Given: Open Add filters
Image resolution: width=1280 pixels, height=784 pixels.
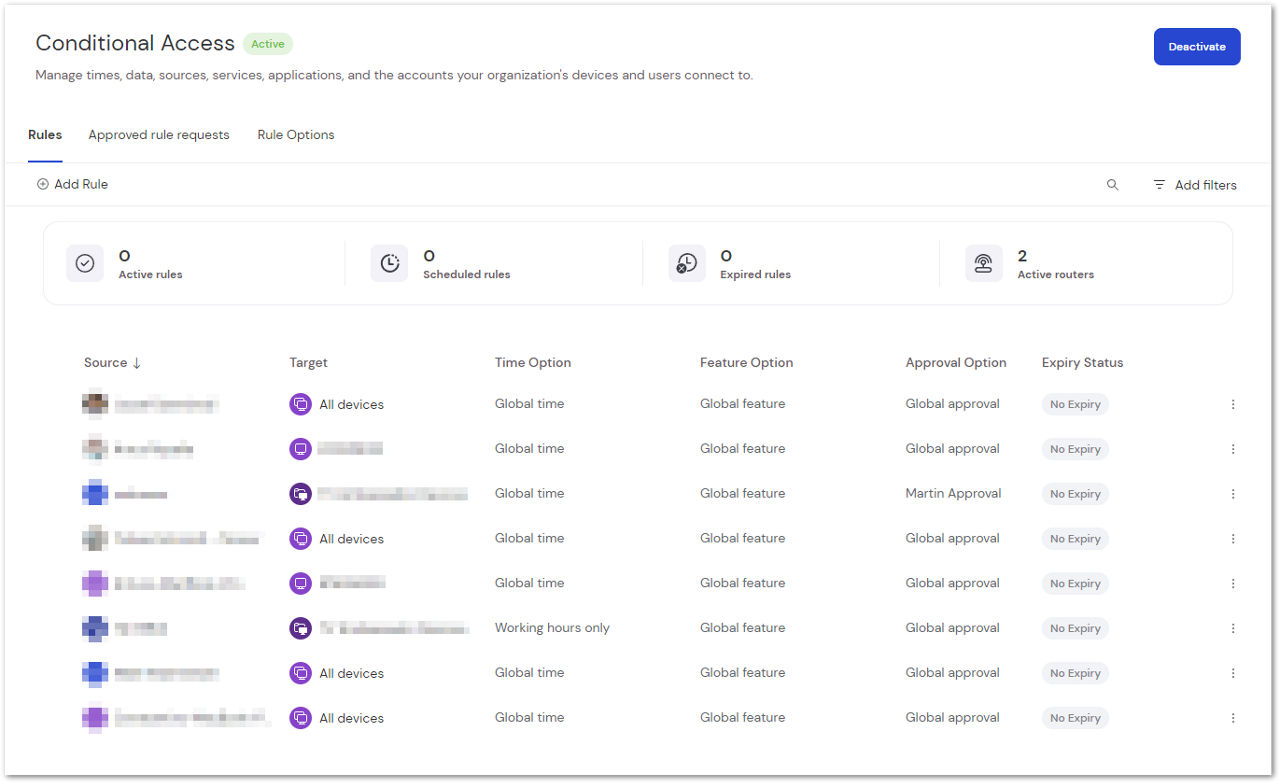Looking at the screenshot, I should (1195, 185).
